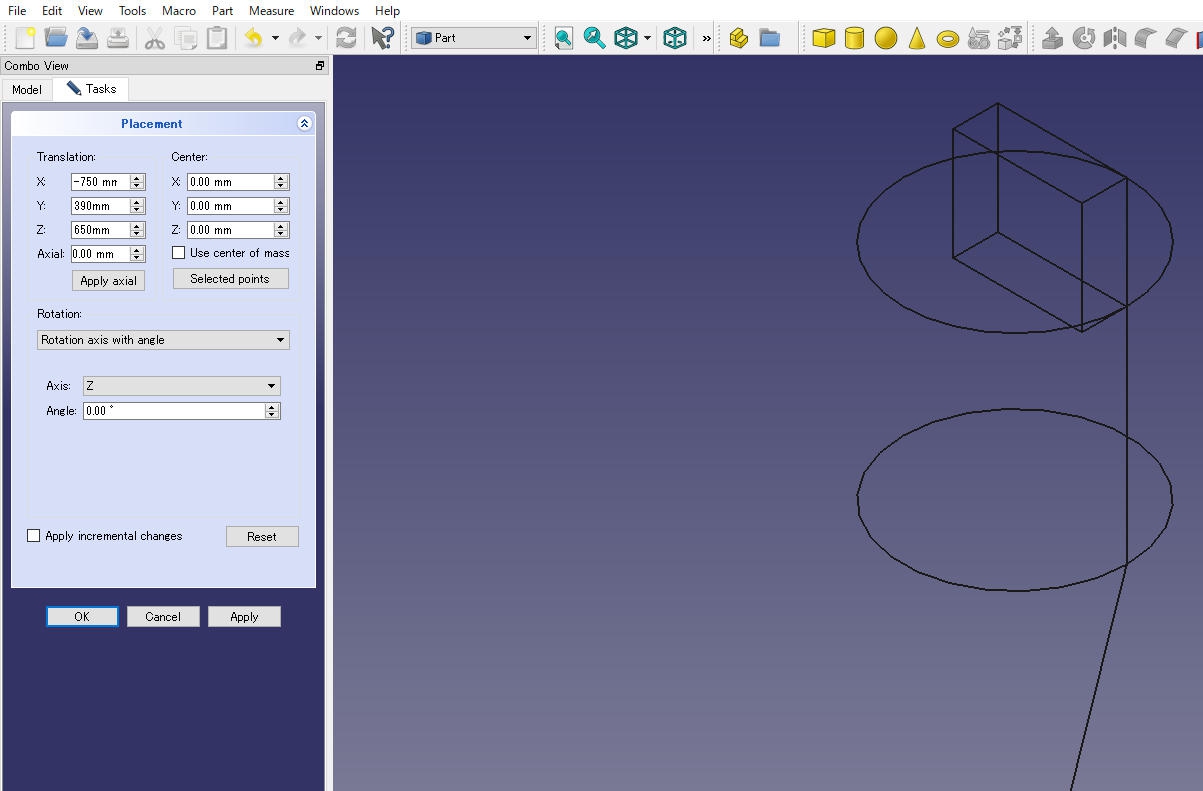Open the Part workbench selector dropdown
The width and height of the screenshot is (1203, 791).
coord(474,38)
